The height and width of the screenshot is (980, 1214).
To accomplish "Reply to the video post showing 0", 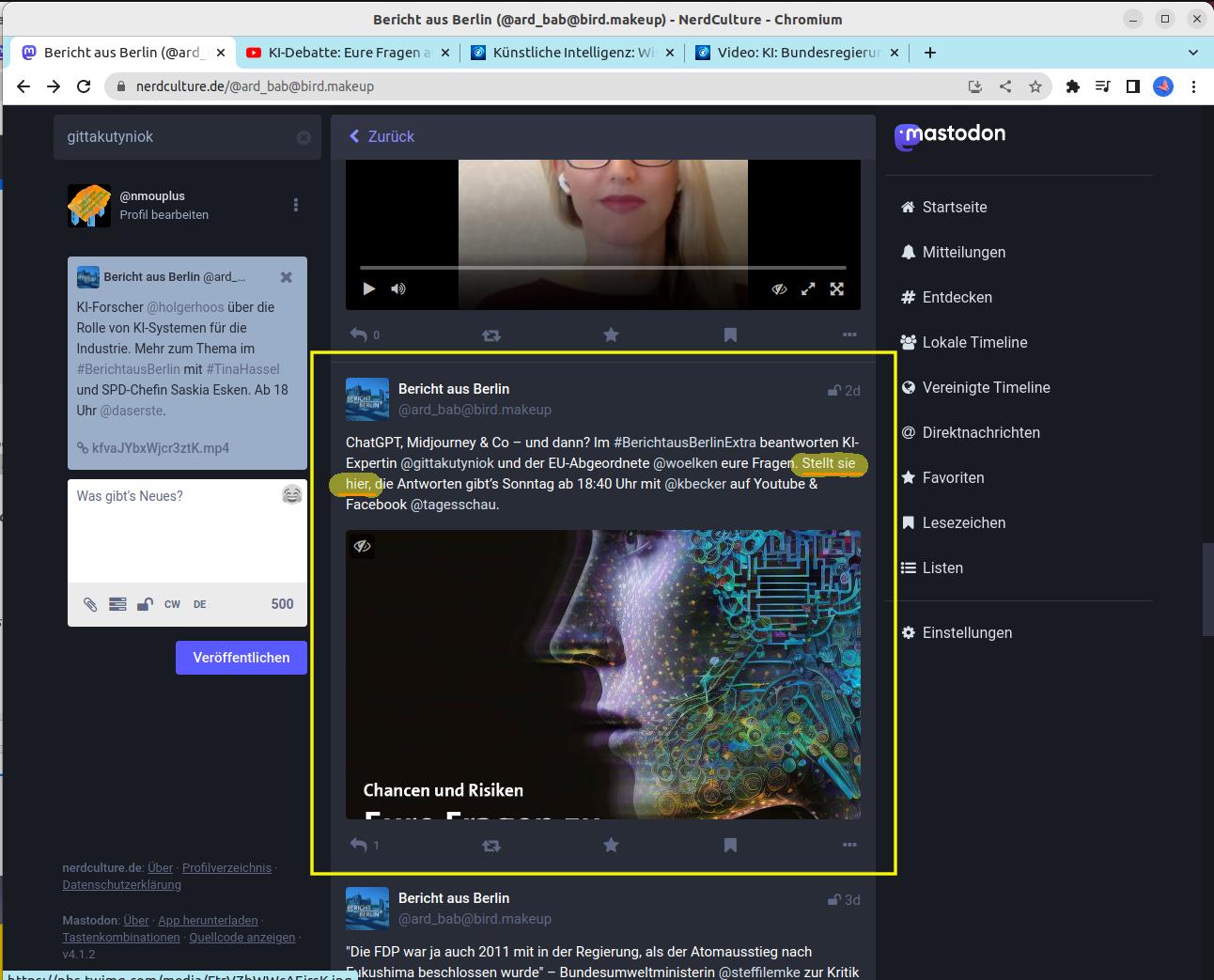I will click(365, 334).
